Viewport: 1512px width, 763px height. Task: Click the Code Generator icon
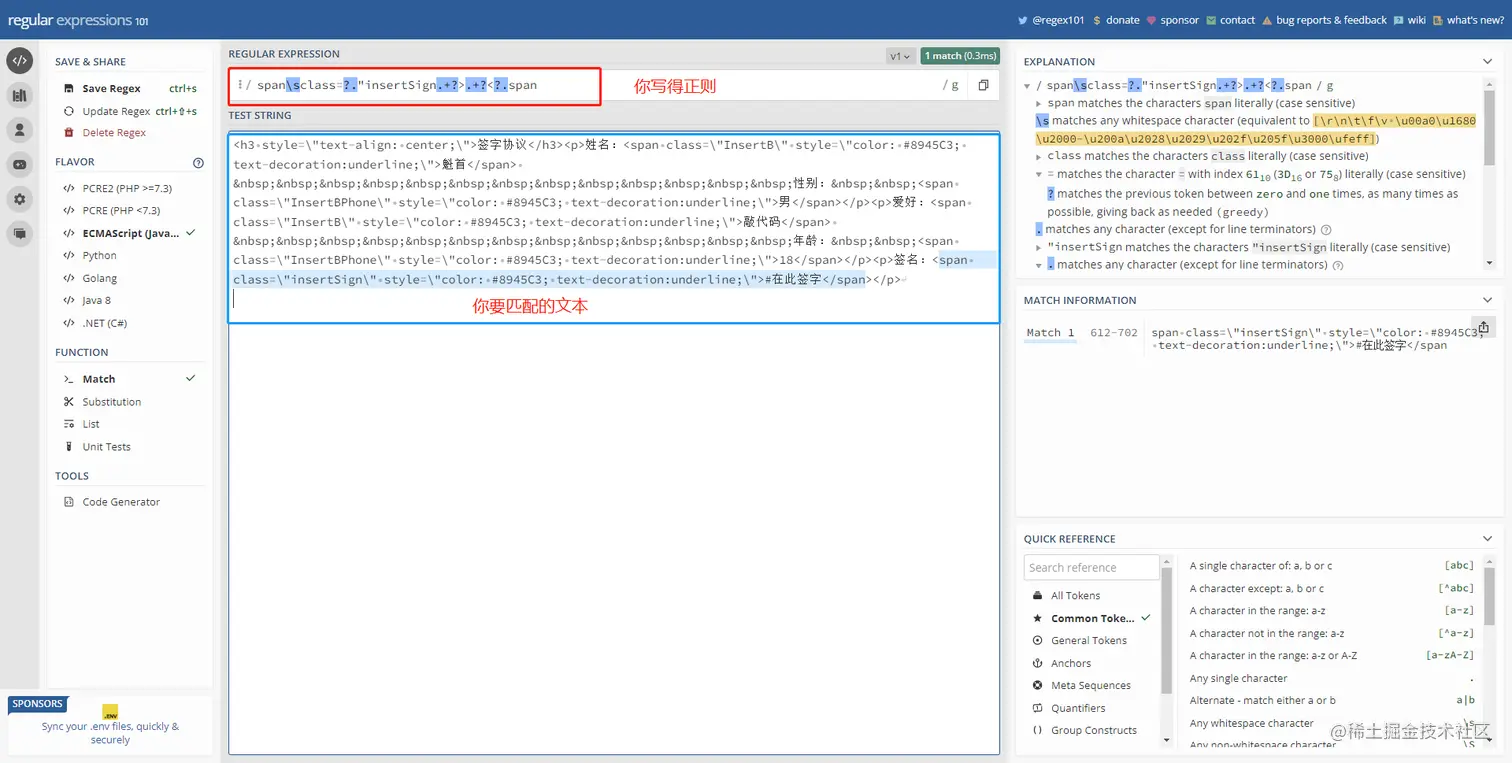[69, 502]
